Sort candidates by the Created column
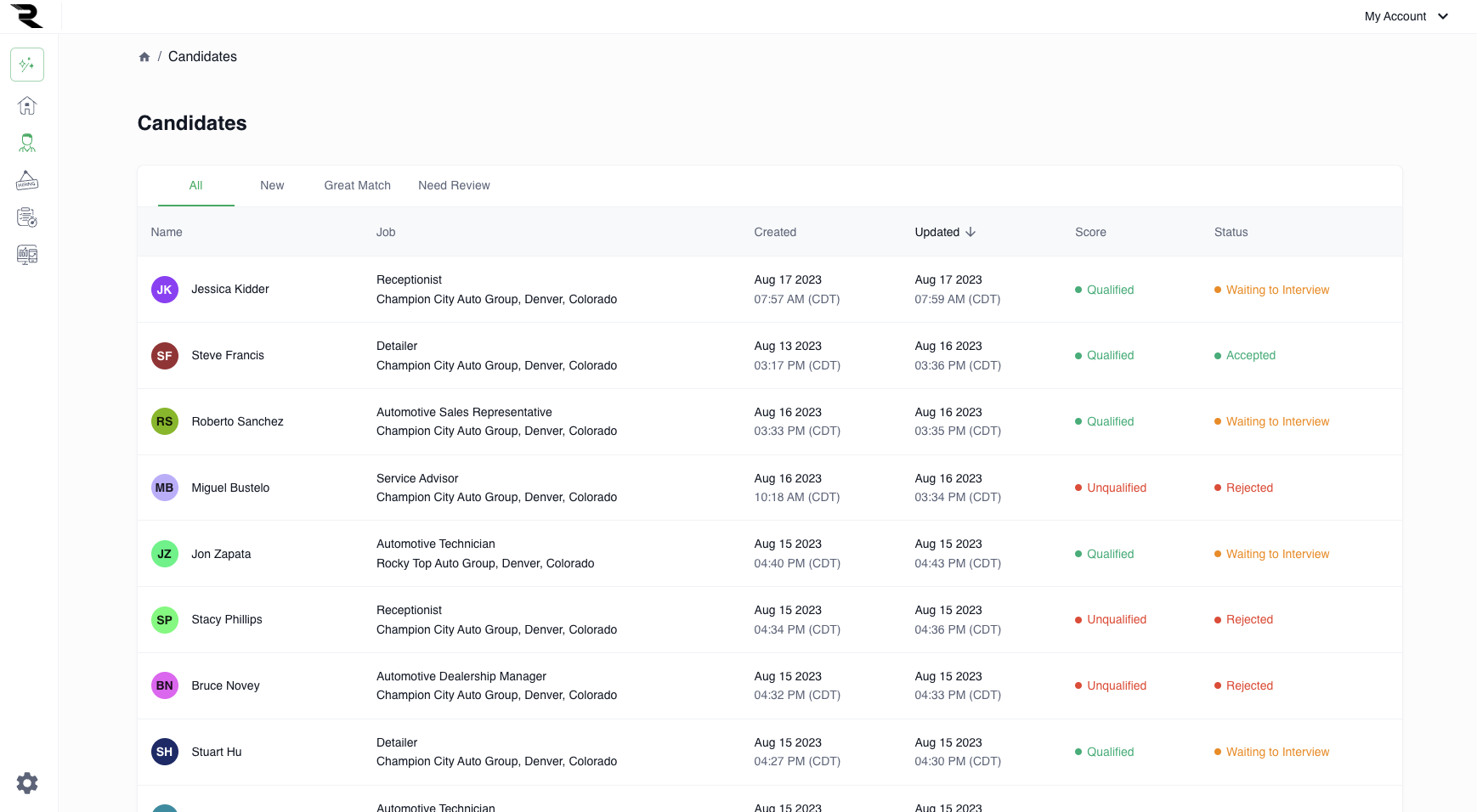This screenshot has width=1477, height=812. (774, 232)
